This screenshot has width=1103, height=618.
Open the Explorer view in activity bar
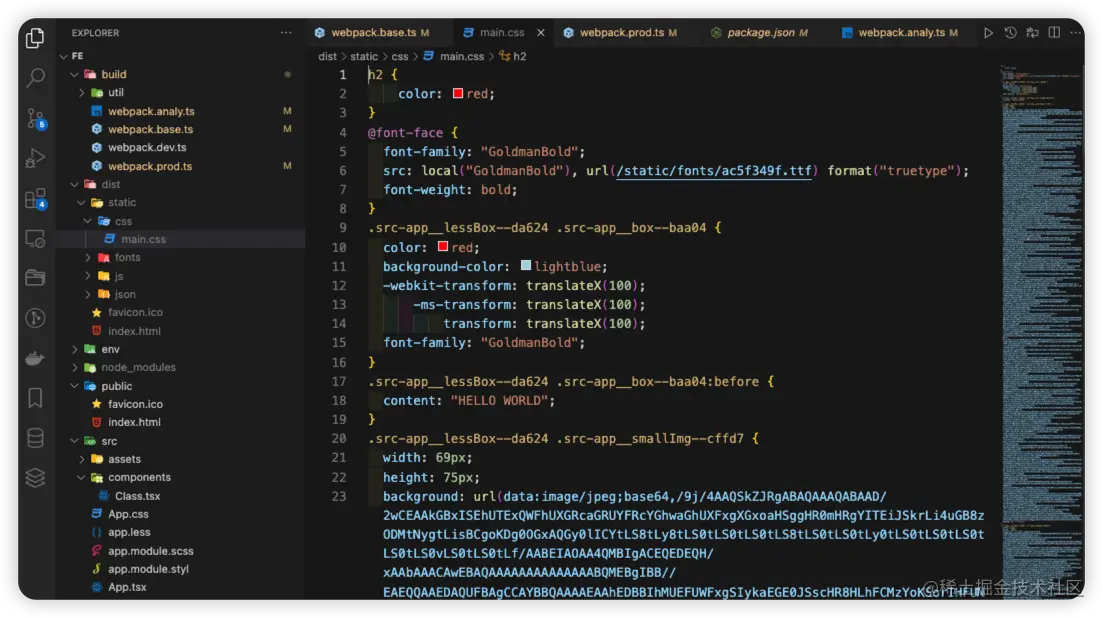pyautogui.click(x=35, y=37)
